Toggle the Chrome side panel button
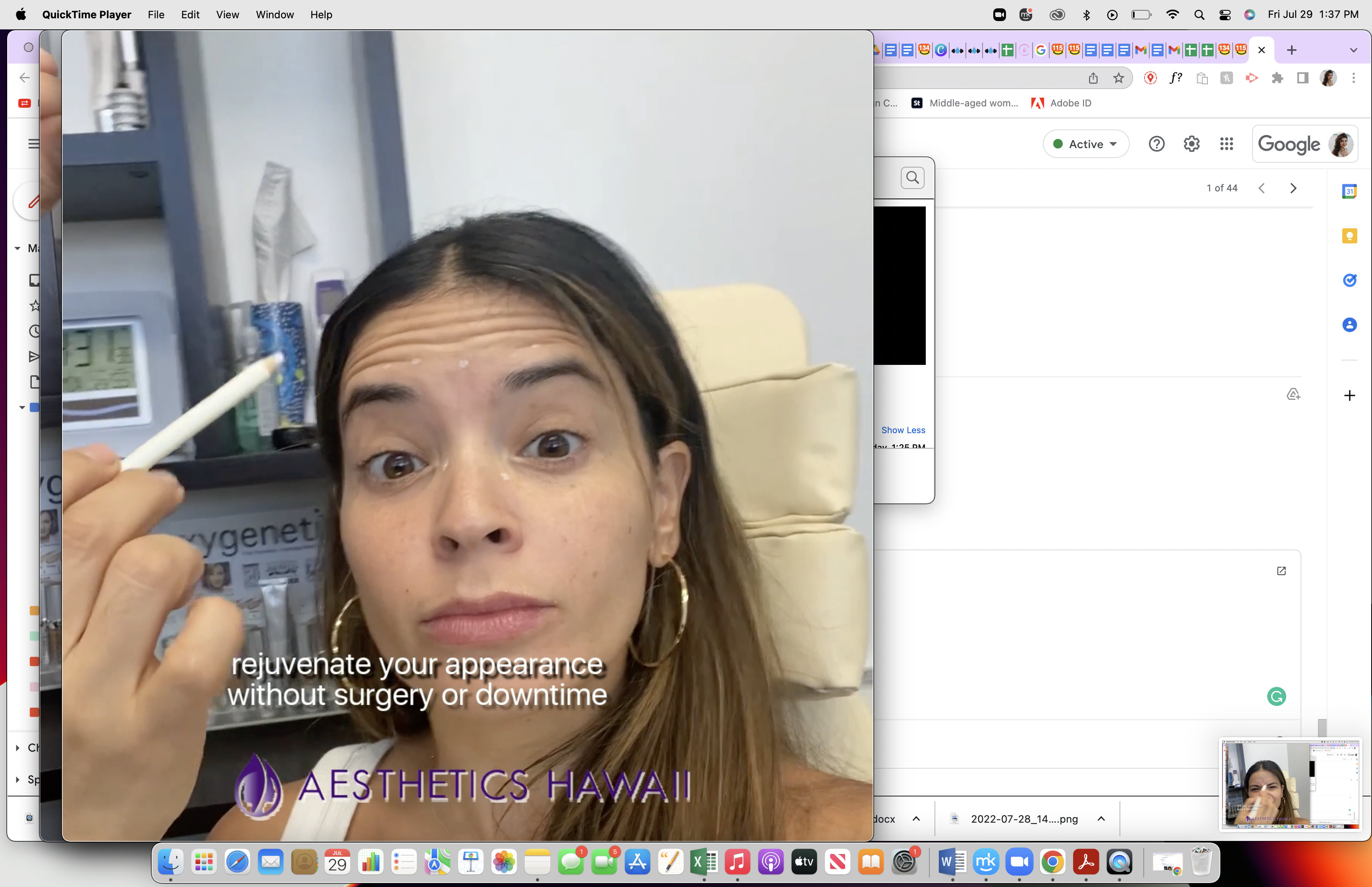The height and width of the screenshot is (887, 1372). point(1303,78)
